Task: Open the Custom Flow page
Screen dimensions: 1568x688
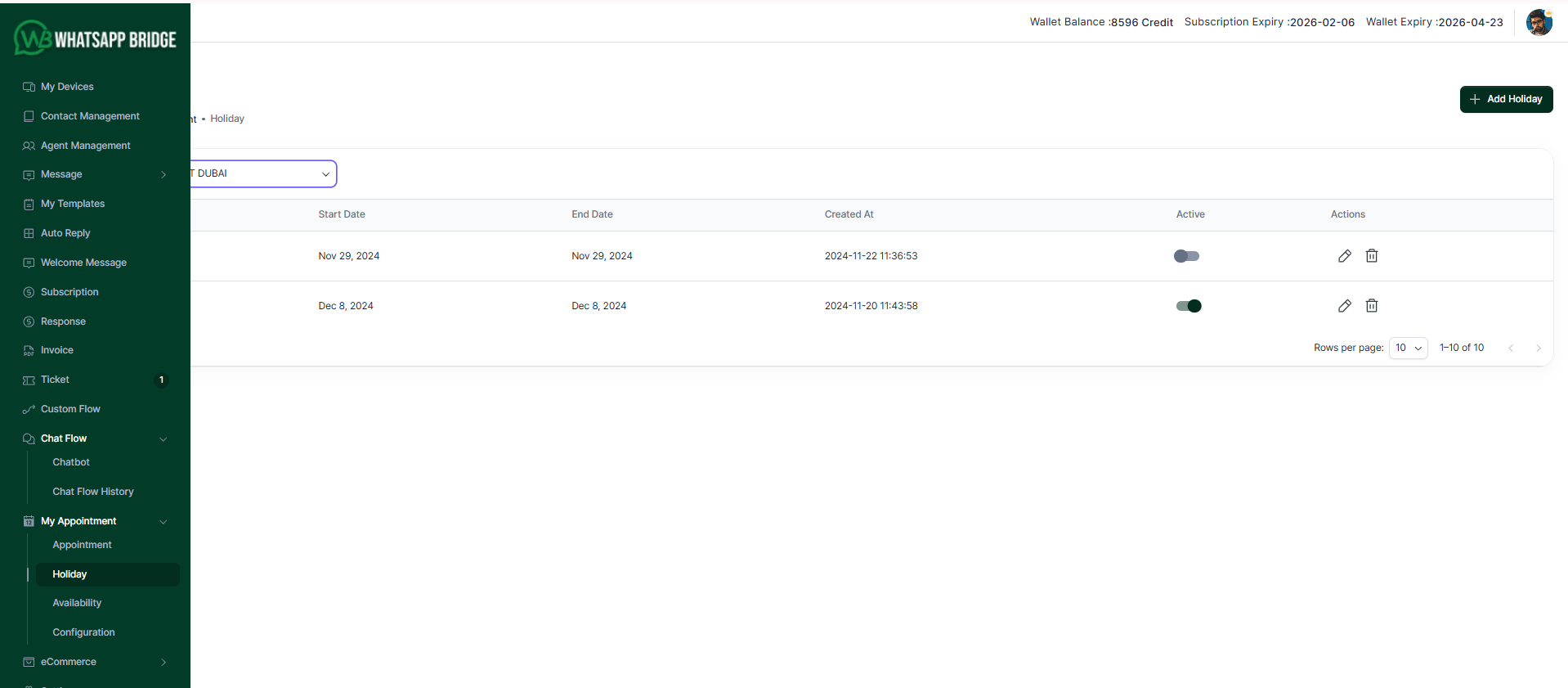Action: coord(70,409)
